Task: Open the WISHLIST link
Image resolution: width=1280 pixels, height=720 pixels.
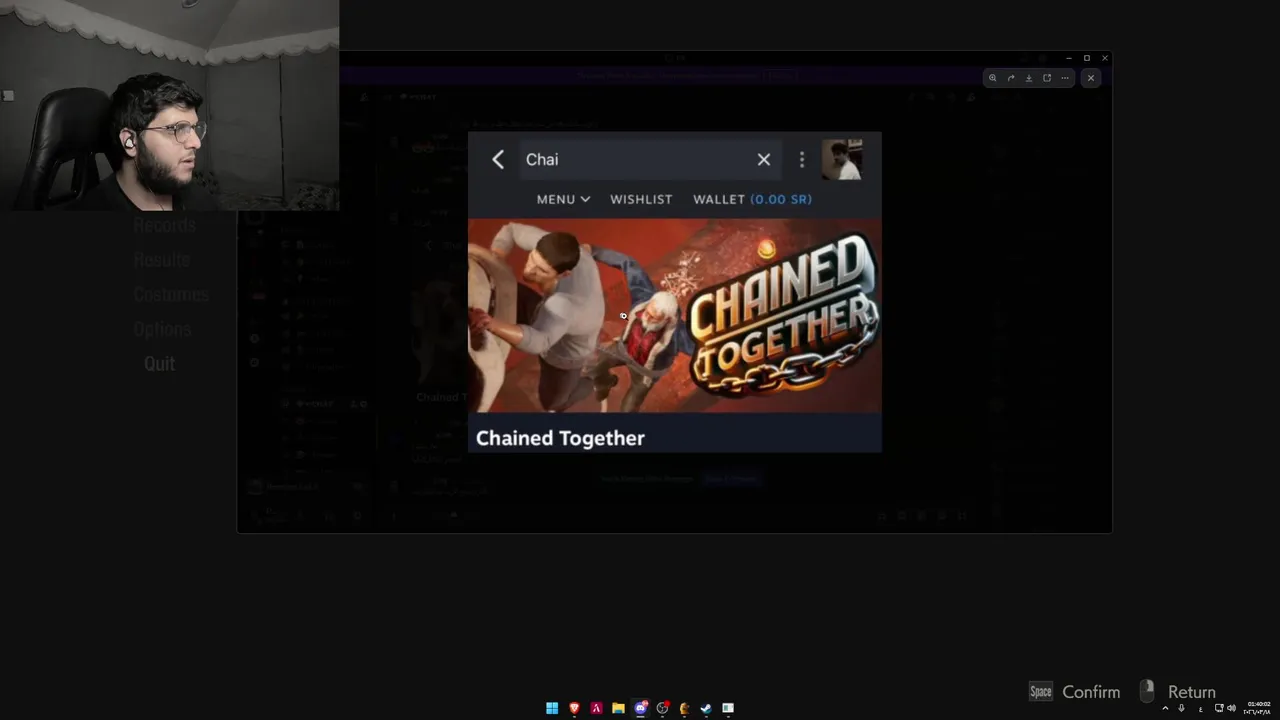Action: pos(641,199)
